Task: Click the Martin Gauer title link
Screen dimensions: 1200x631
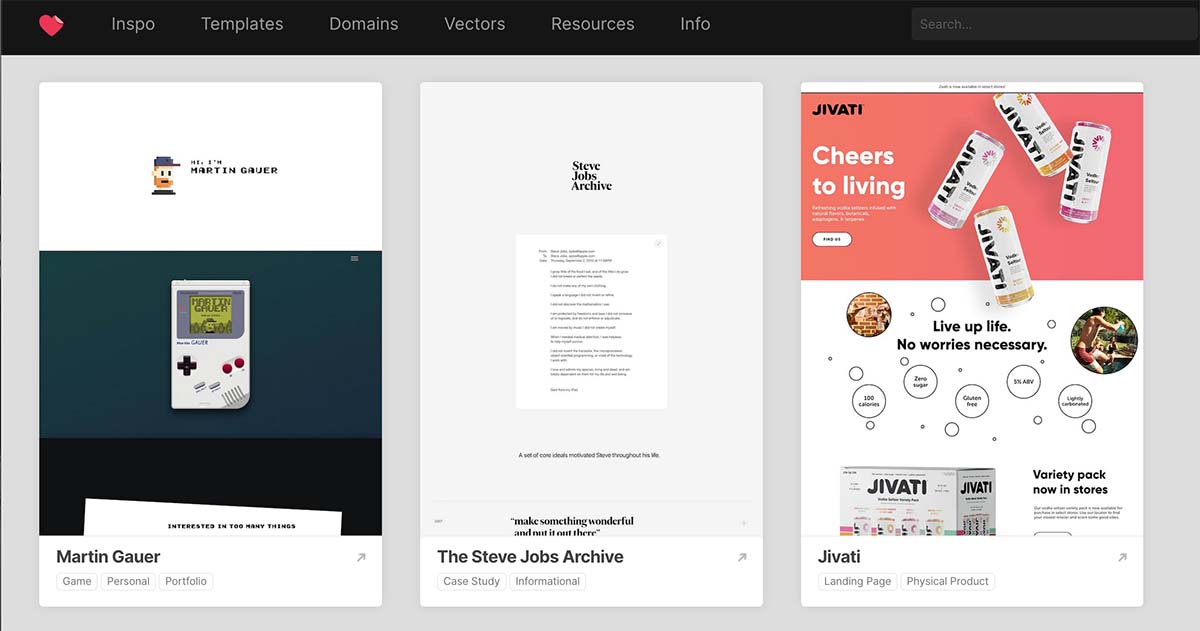Action: click(x=108, y=557)
